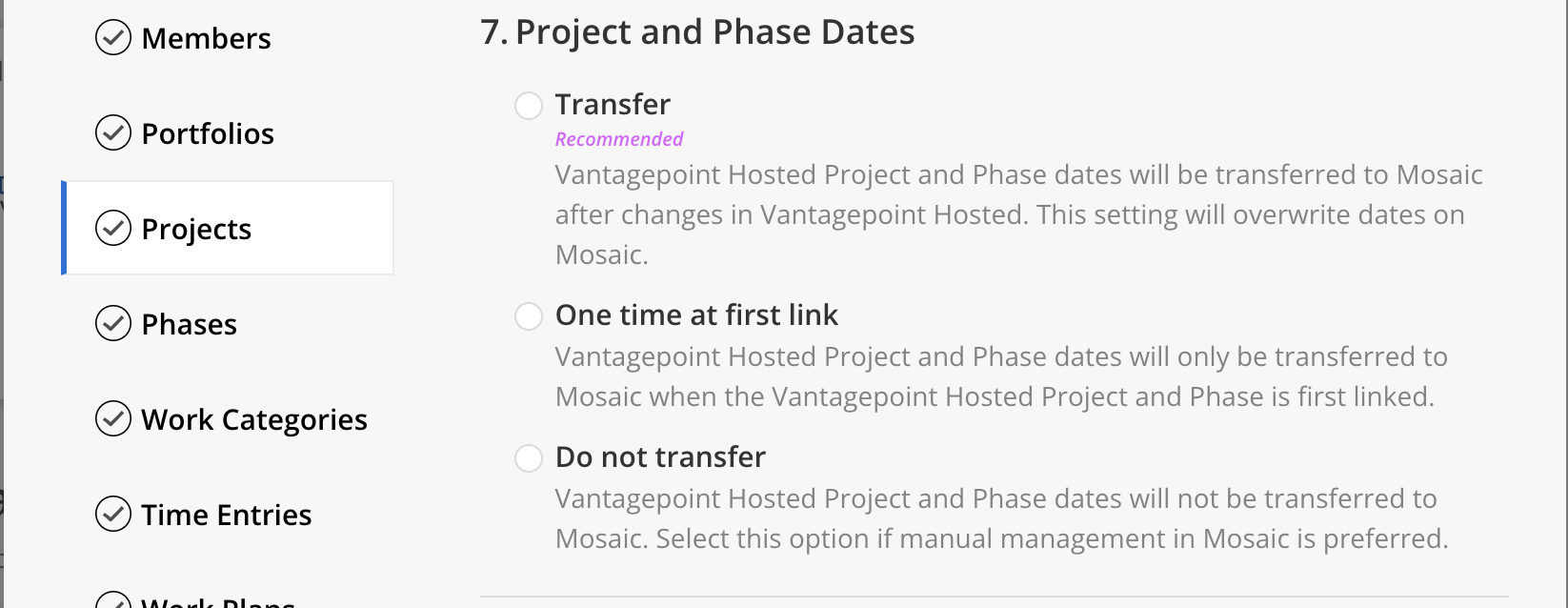
Task: Click the Time Entries checkmark icon
Action: click(x=113, y=515)
